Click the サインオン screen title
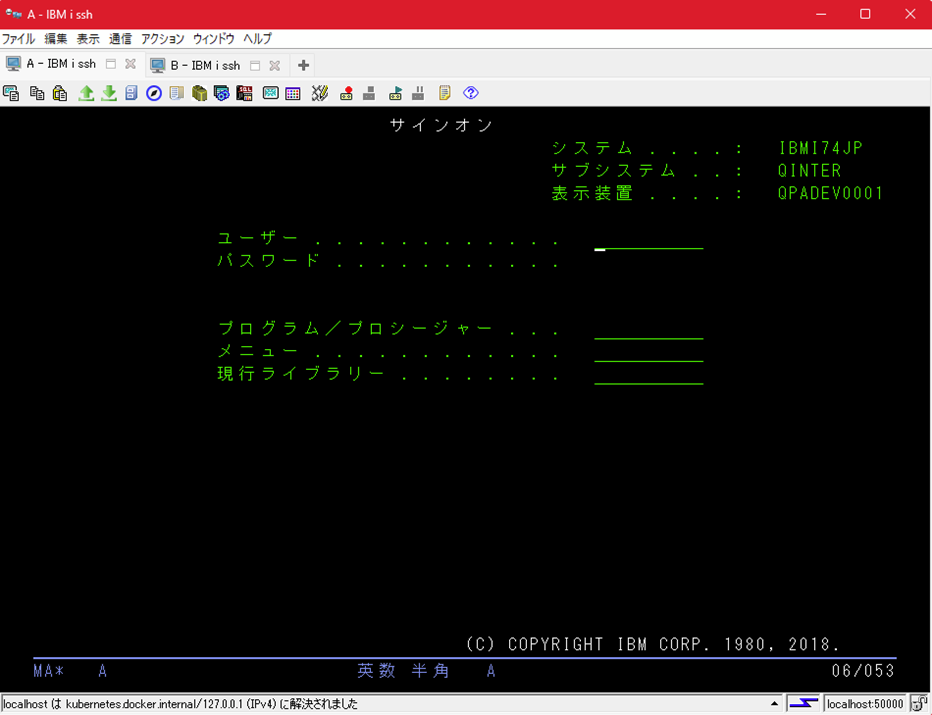 coord(442,125)
